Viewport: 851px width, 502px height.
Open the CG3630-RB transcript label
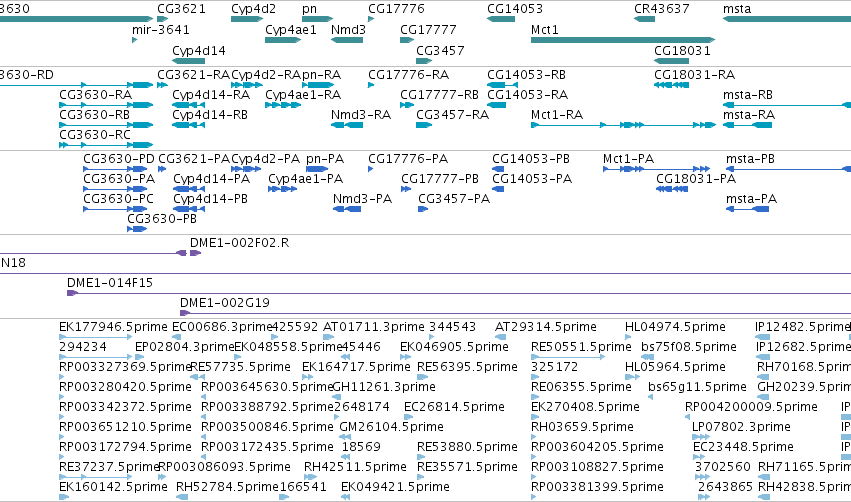coord(94,115)
